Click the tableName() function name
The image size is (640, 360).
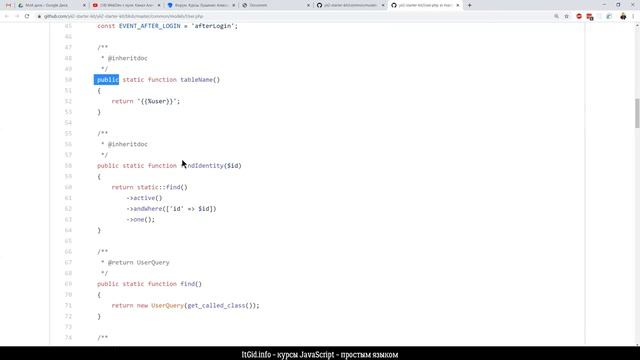[200, 80]
